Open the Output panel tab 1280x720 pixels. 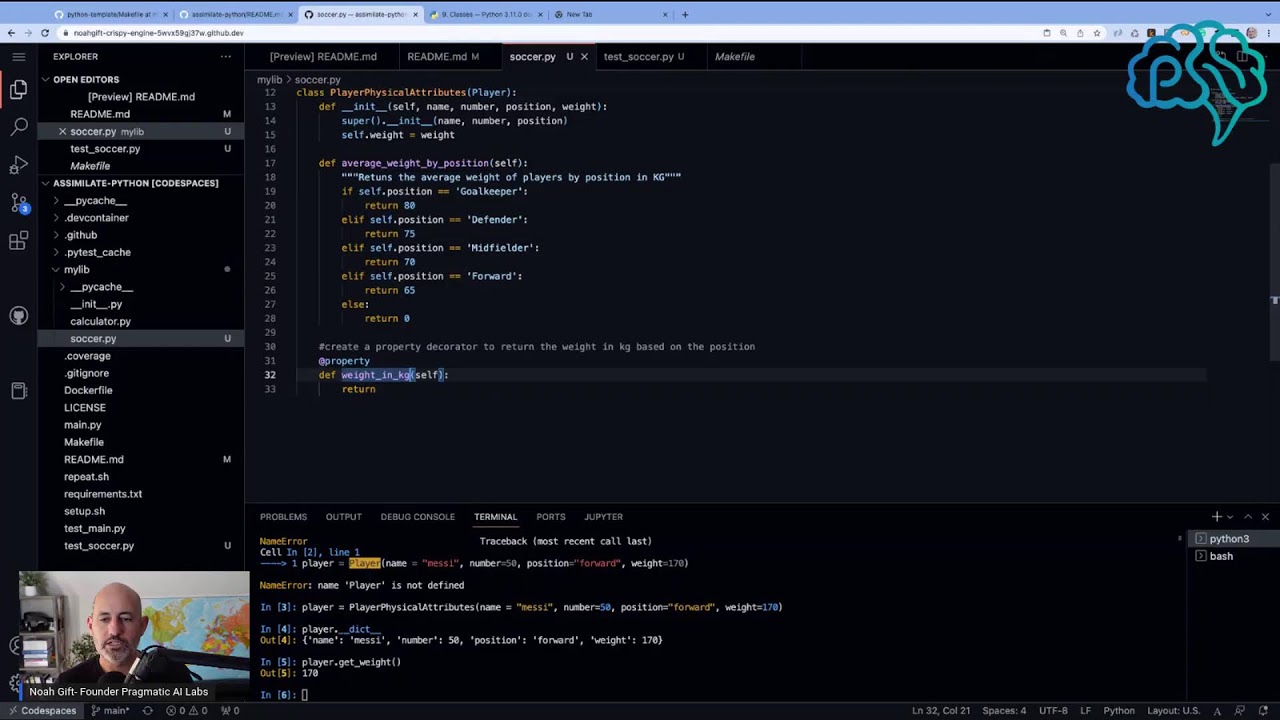tap(343, 517)
